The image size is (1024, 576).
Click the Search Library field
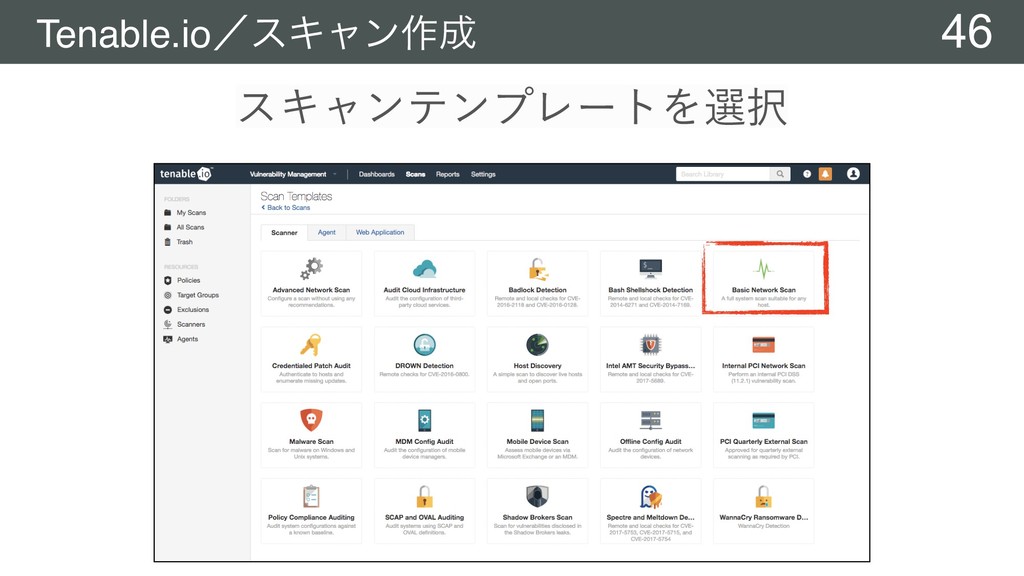pos(723,174)
